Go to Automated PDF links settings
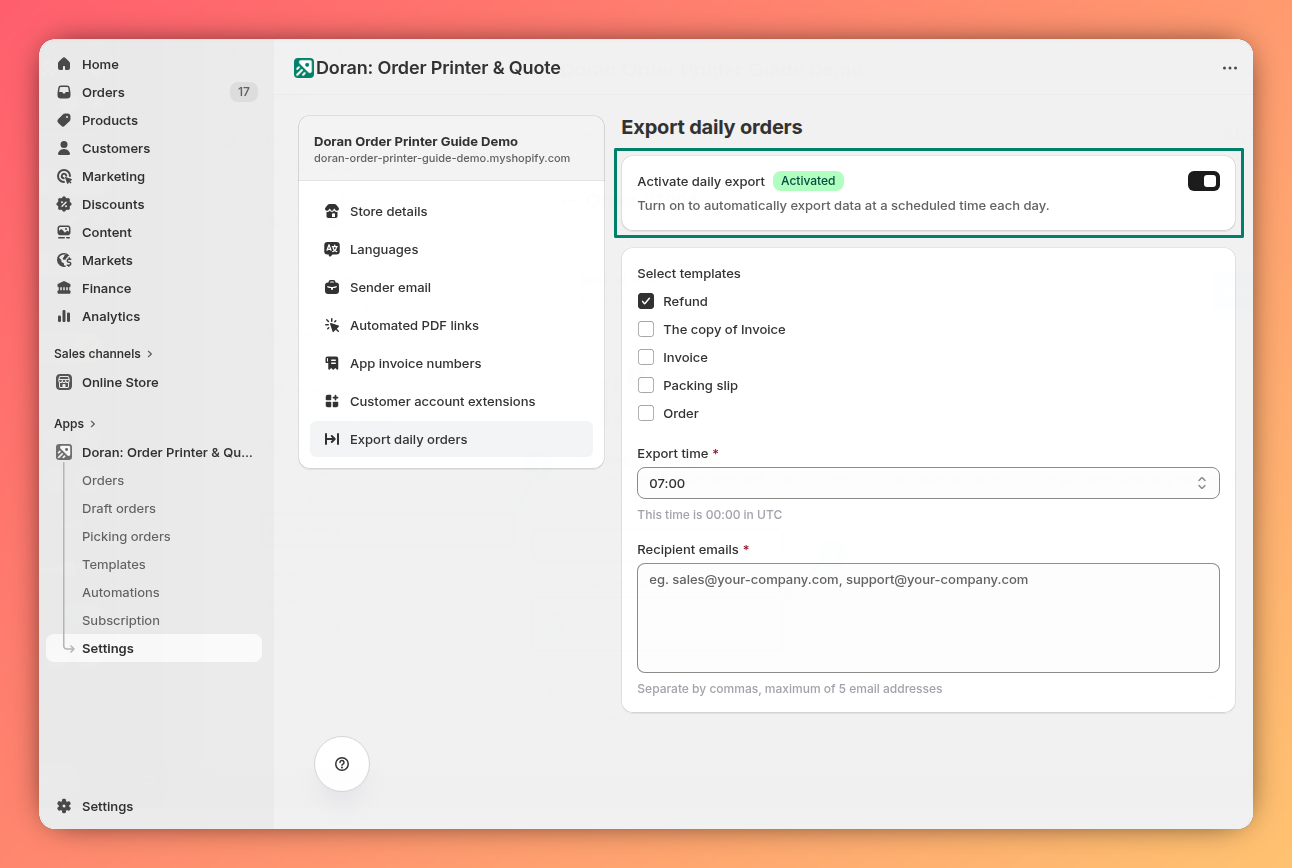 (451, 325)
